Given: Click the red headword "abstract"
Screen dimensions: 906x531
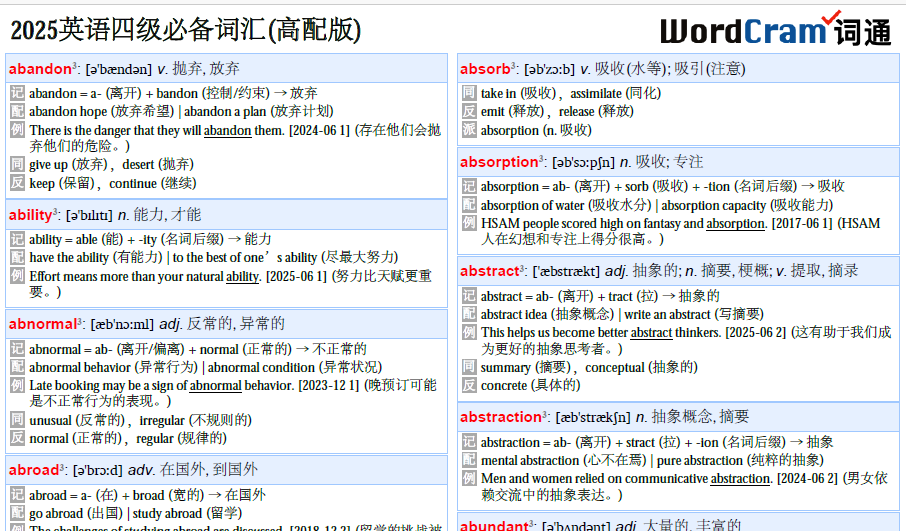Looking at the screenshot, I should [x=489, y=271].
